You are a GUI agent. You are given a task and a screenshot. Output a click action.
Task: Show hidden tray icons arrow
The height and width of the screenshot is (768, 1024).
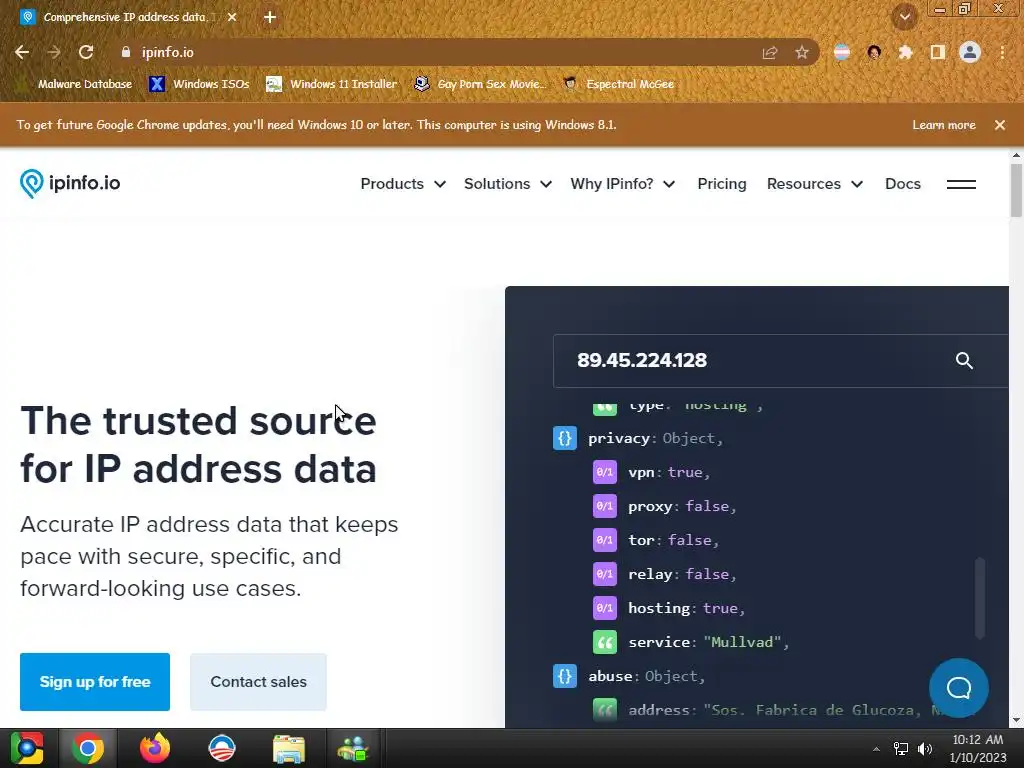[876, 749]
